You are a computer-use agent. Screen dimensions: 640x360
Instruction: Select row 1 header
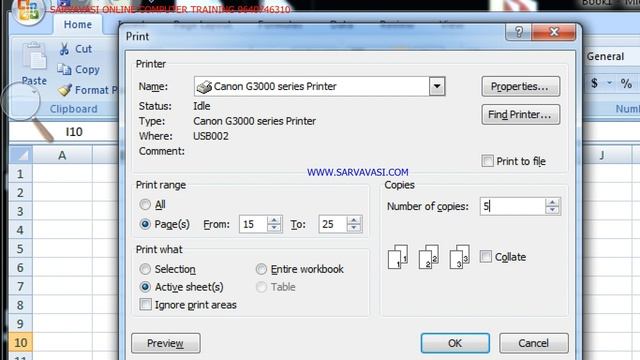(20, 174)
